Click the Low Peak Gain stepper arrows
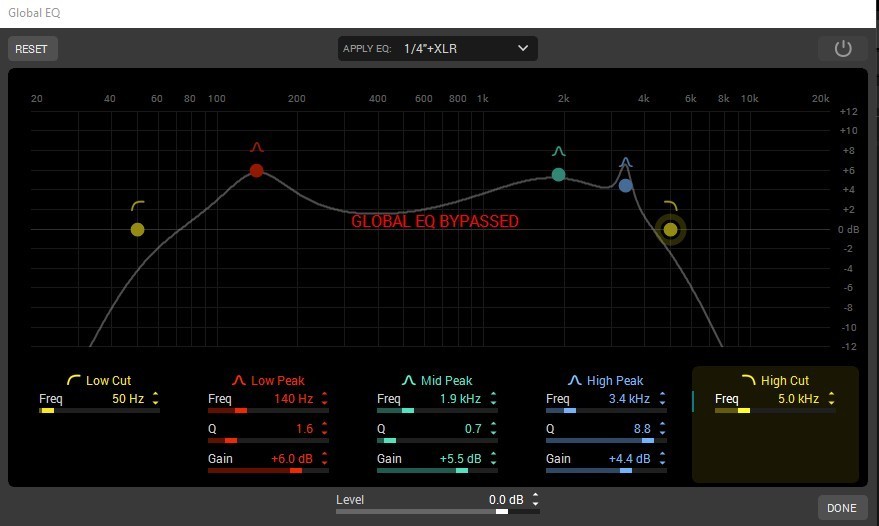879x526 pixels. pos(324,459)
